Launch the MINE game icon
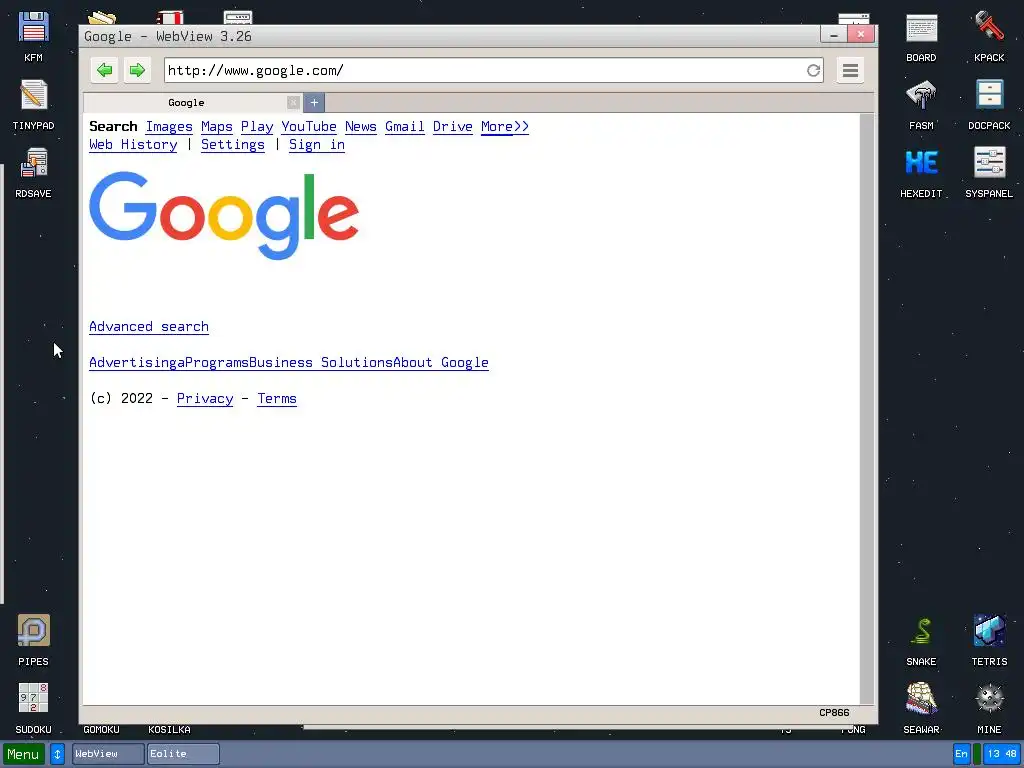1024x768 pixels. [x=989, y=708]
